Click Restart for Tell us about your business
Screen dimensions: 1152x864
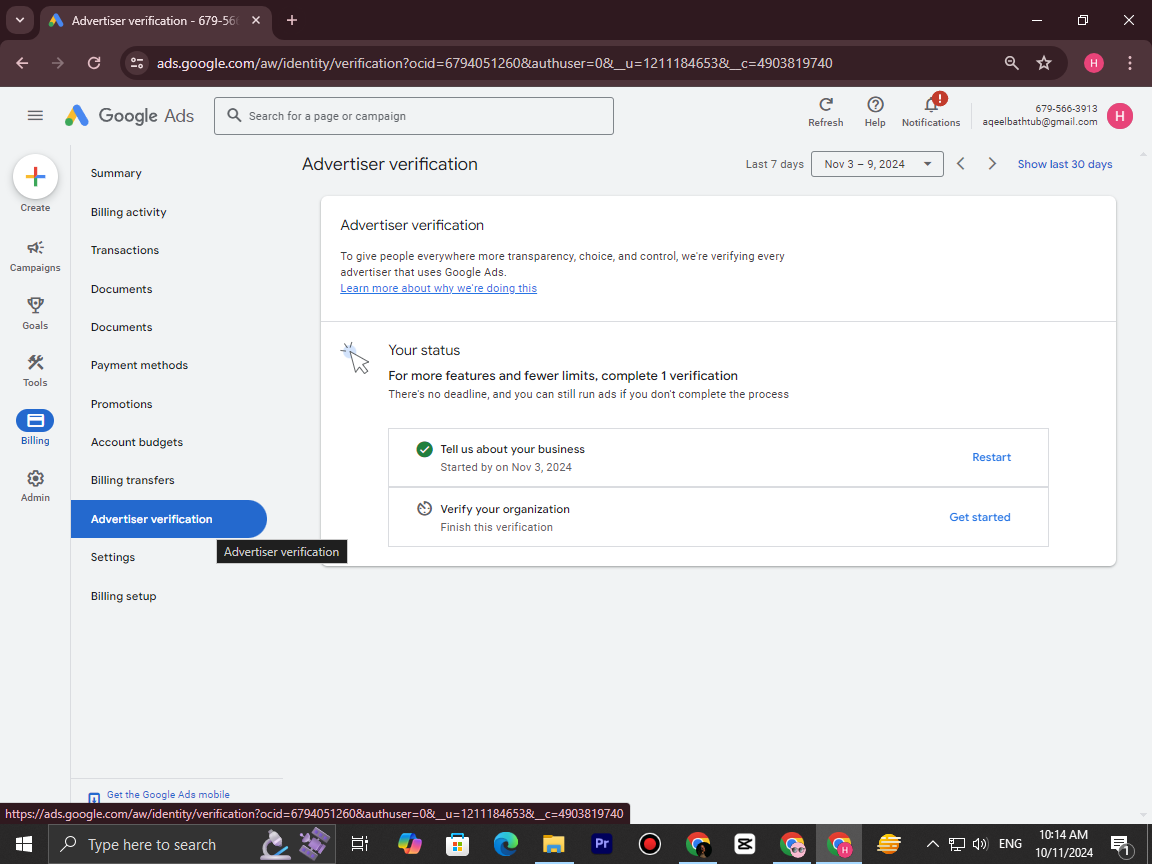pos(991,457)
